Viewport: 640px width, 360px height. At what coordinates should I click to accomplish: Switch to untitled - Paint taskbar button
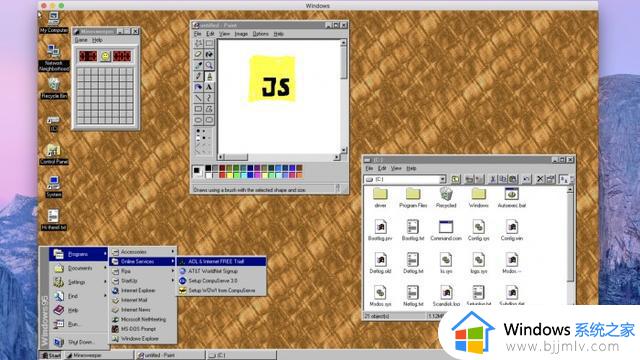pyautogui.click(x=169, y=355)
